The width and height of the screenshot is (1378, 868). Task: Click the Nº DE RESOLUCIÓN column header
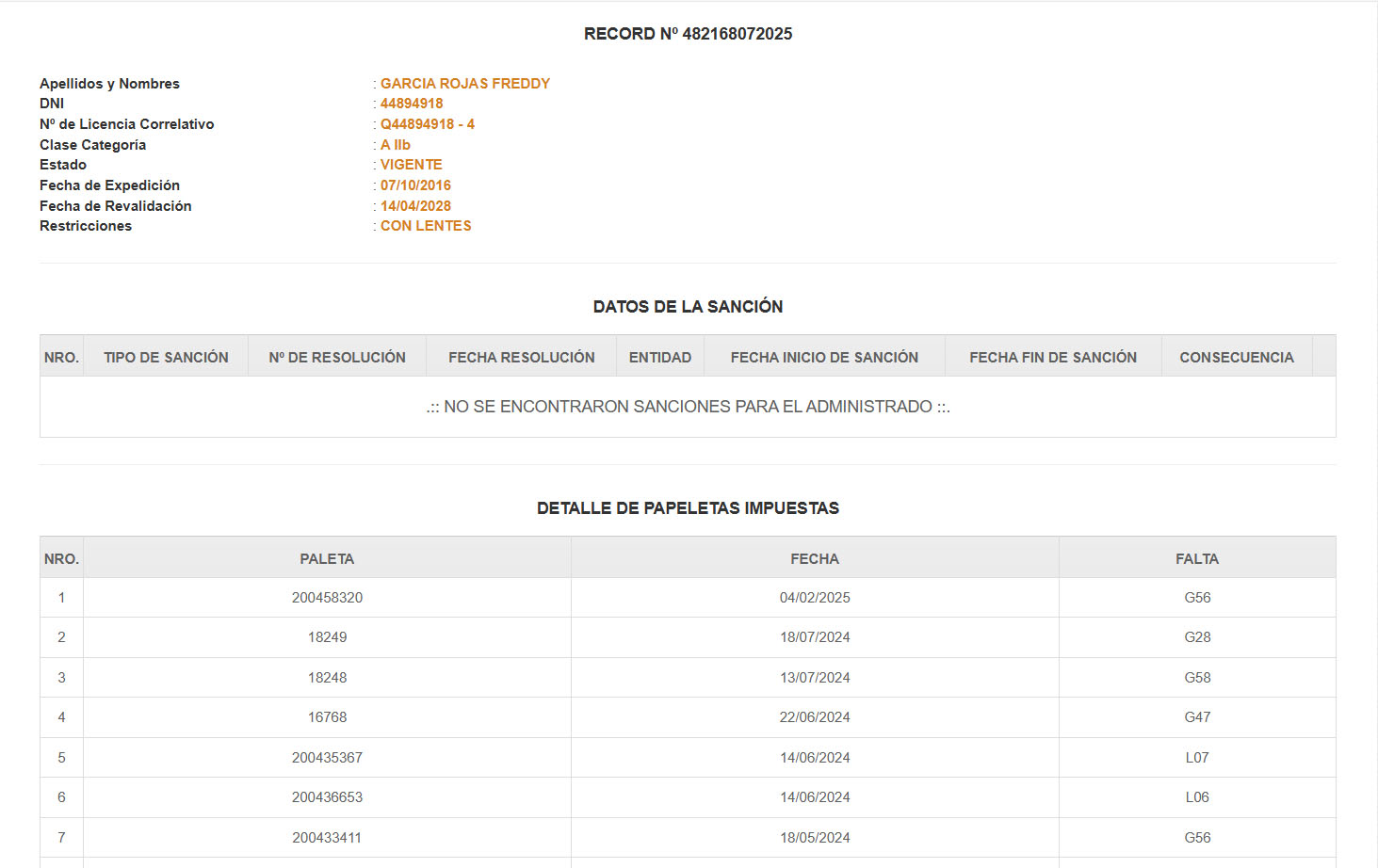point(337,358)
